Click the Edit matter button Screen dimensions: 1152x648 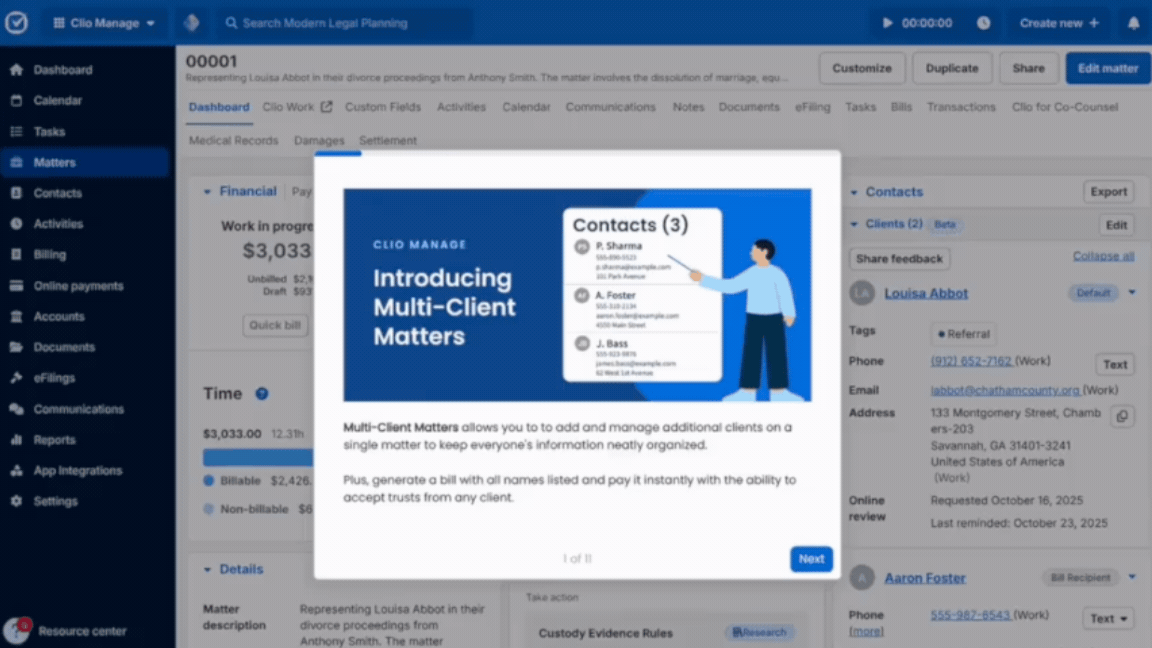point(1107,68)
